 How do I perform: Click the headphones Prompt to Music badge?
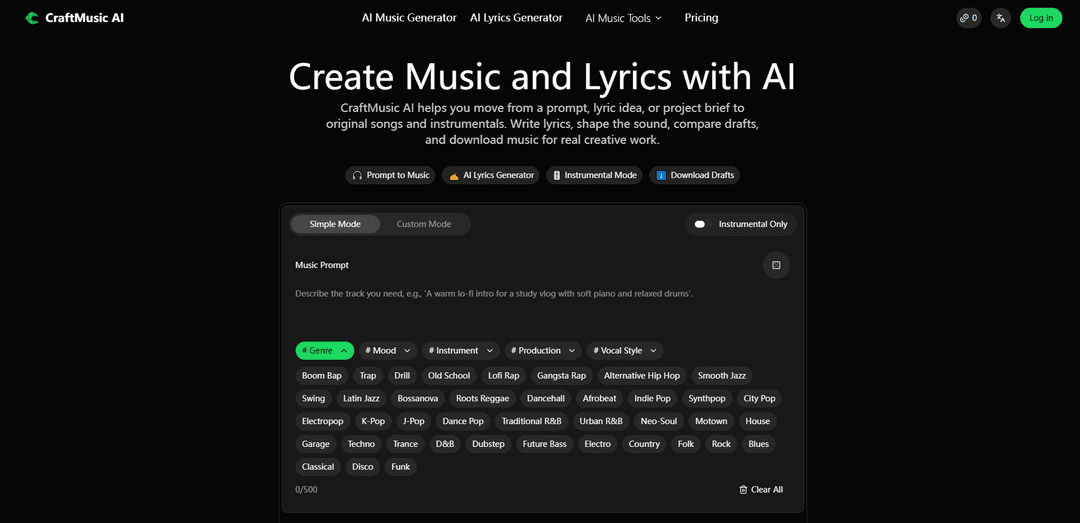point(391,175)
